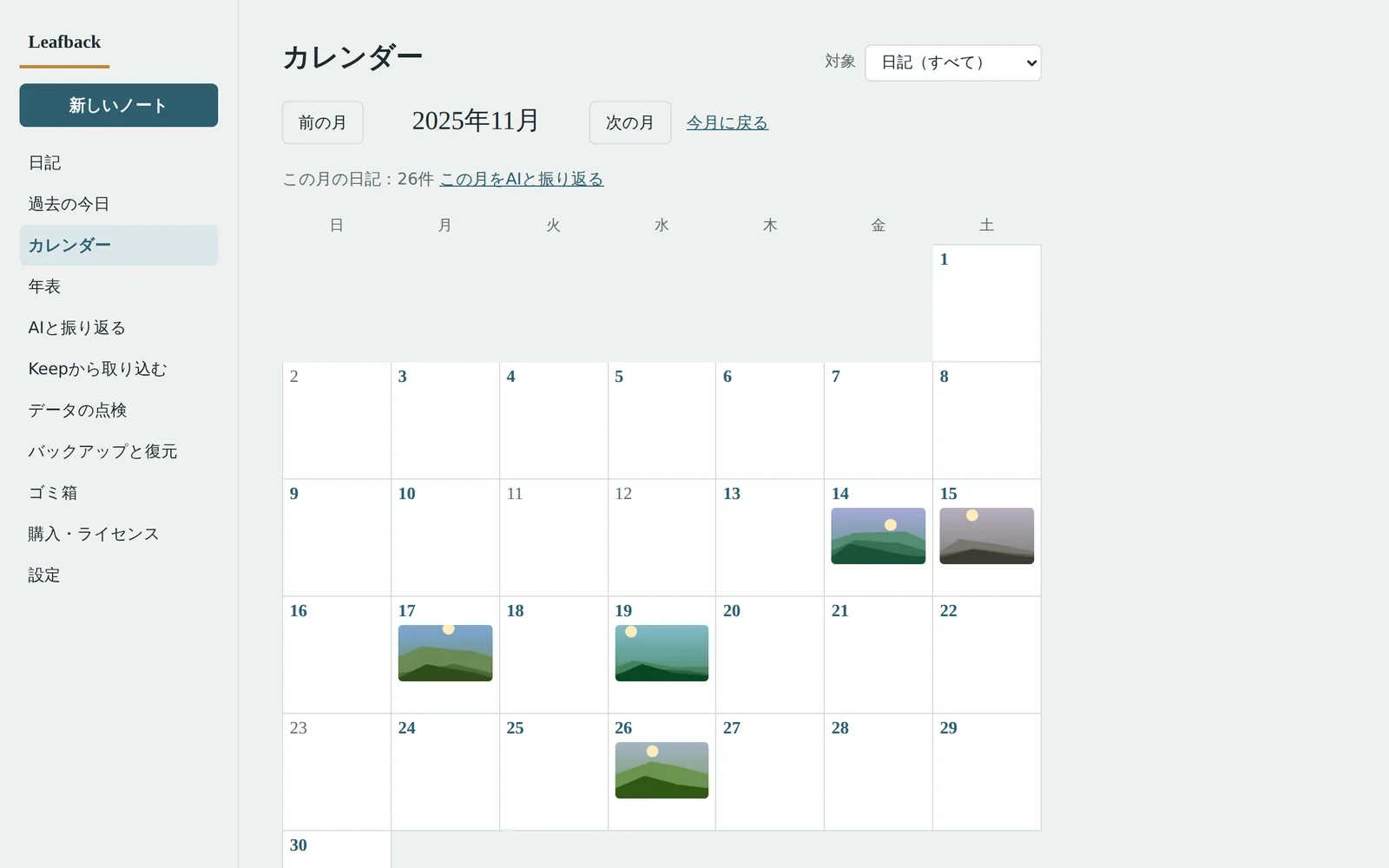Go to previous month with 前の月
This screenshot has height=868, width=1389.
tap(322, 122)
